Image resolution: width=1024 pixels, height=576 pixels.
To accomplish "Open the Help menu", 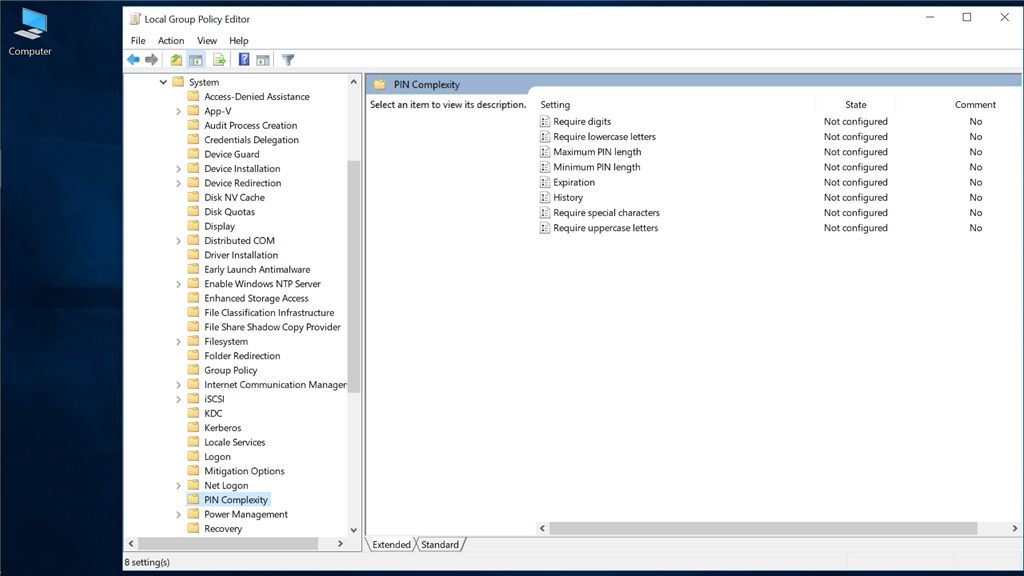I will [238, 40].
